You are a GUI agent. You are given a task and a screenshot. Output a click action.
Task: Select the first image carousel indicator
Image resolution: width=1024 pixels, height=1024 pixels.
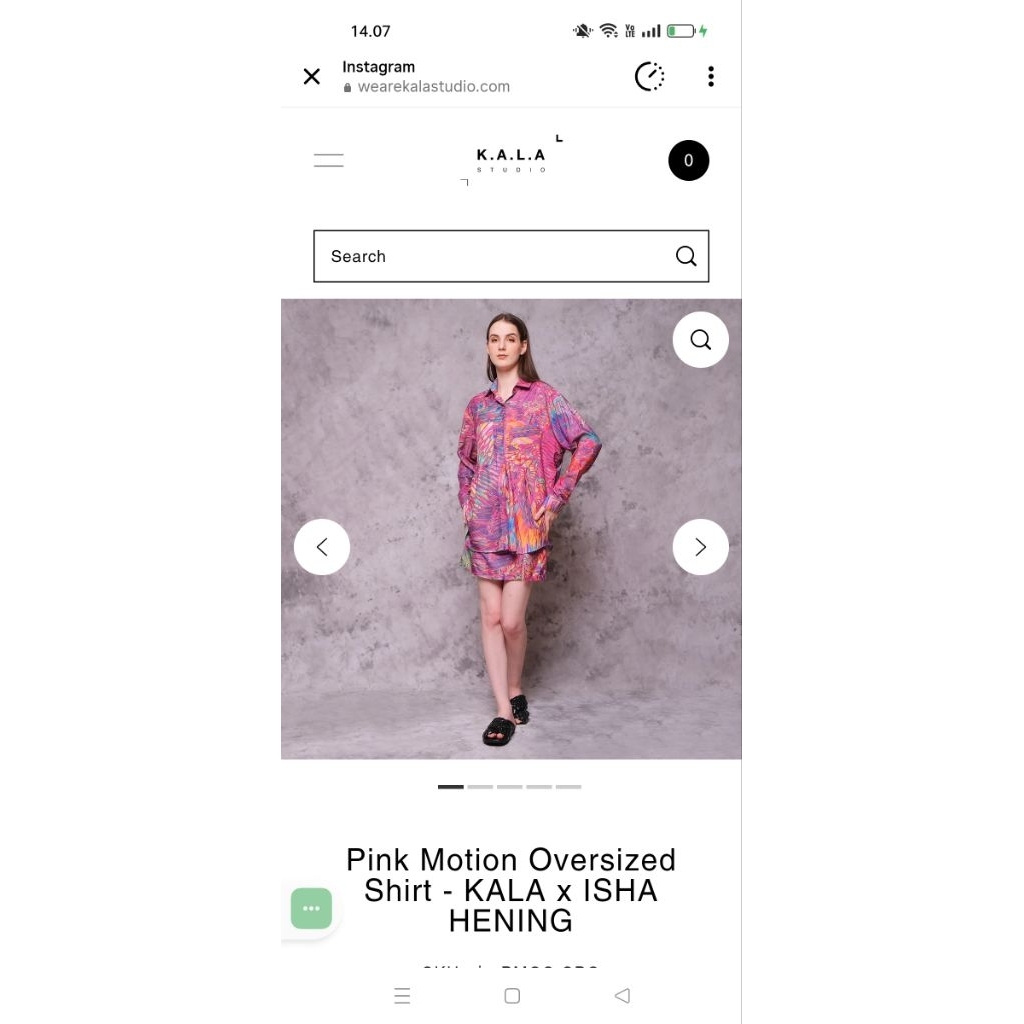pyautogui.click(x=451, y=787)
